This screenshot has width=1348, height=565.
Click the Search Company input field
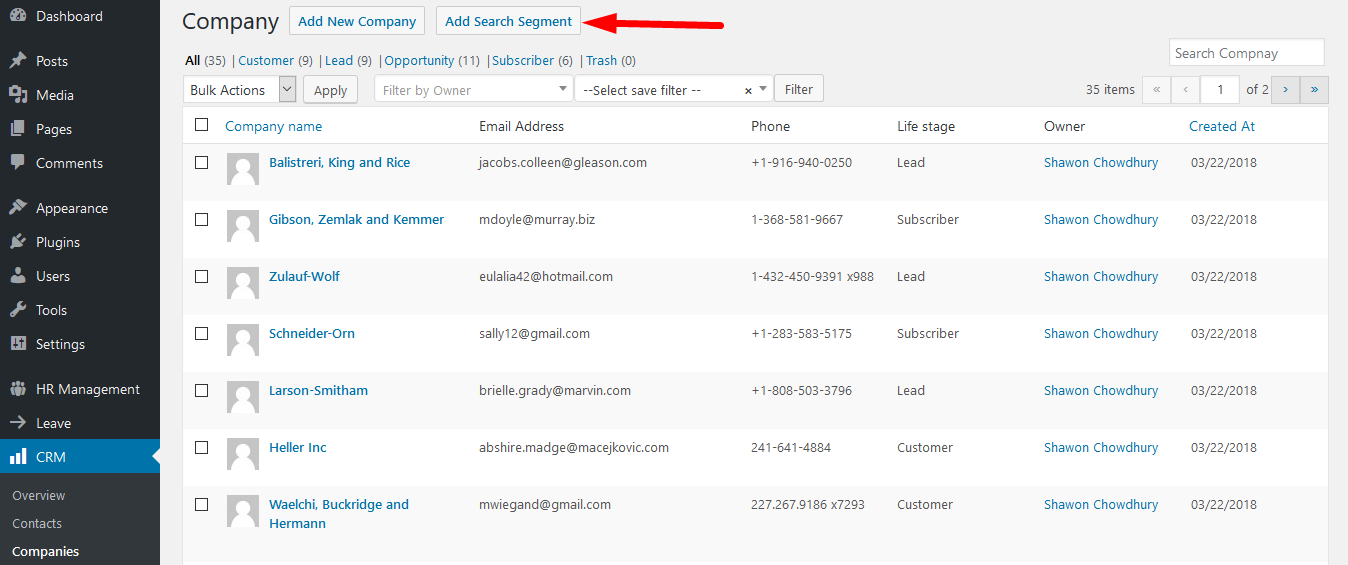[1246, 53]
